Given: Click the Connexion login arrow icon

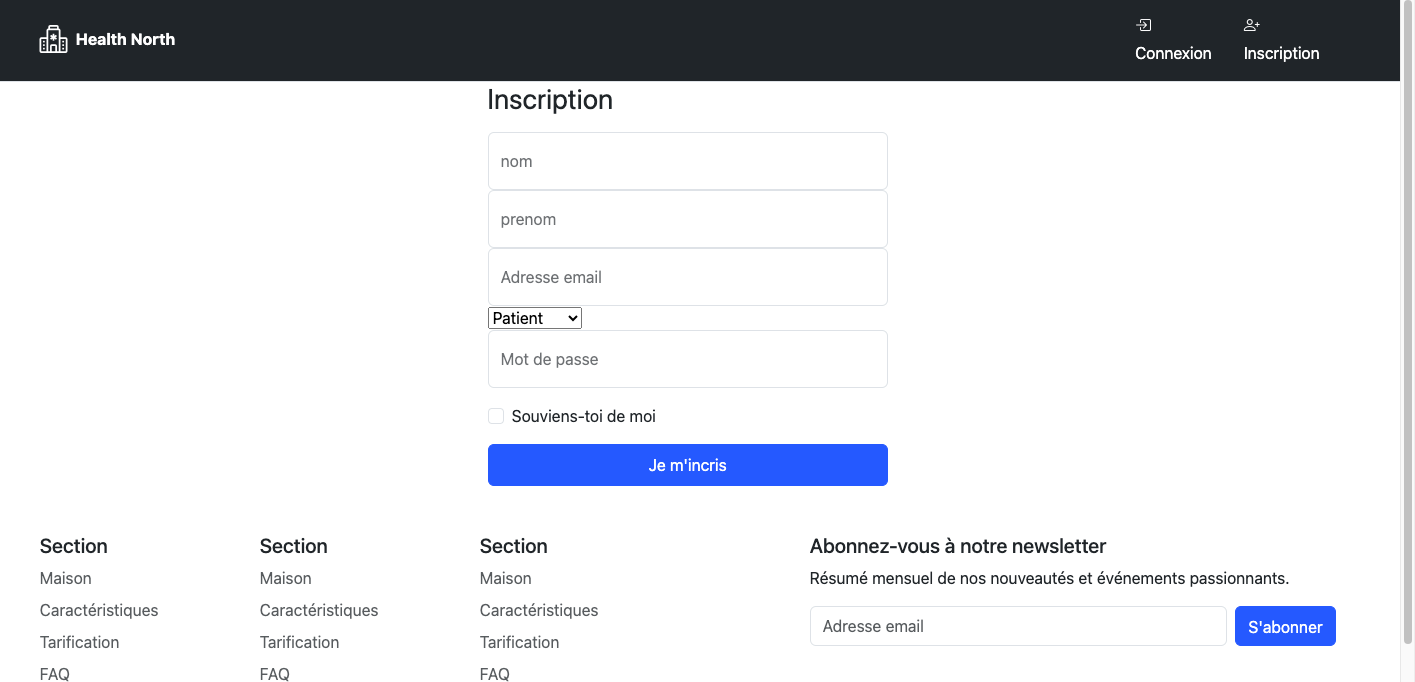Looking at the screenshot, I should (1144, 25).
